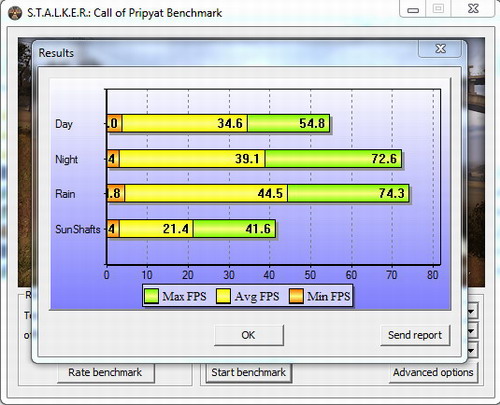Click the Night 39.1 average FPS bar

tap(192, 159)
